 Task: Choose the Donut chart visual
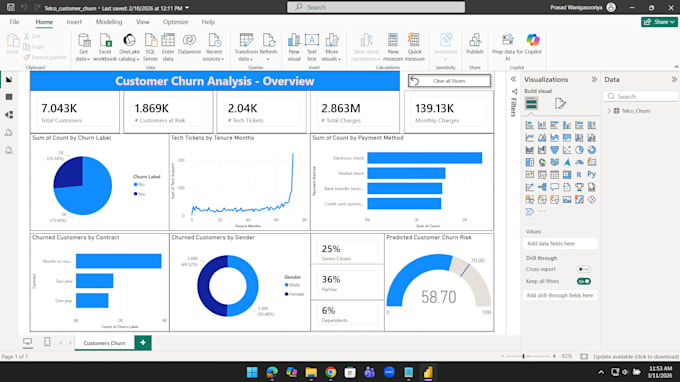point(592,150)
